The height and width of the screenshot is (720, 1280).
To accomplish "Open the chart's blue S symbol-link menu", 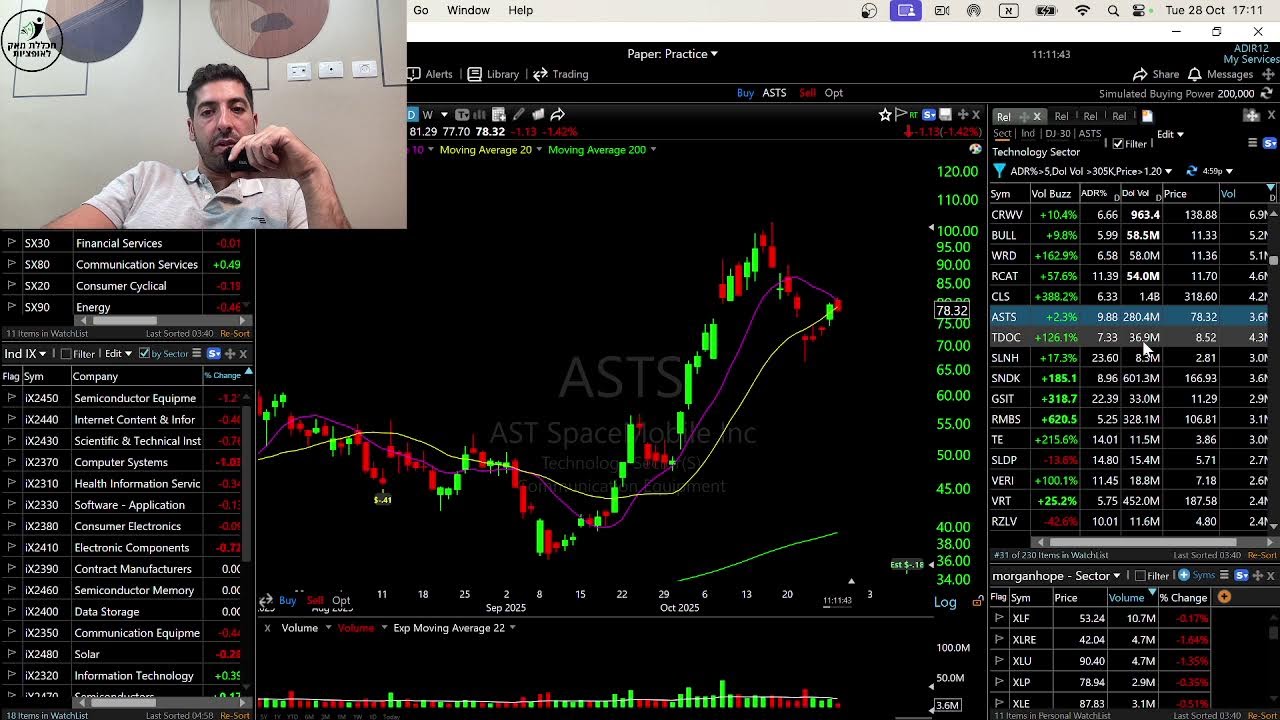I will pyautogui.click(x=930, y=115).
